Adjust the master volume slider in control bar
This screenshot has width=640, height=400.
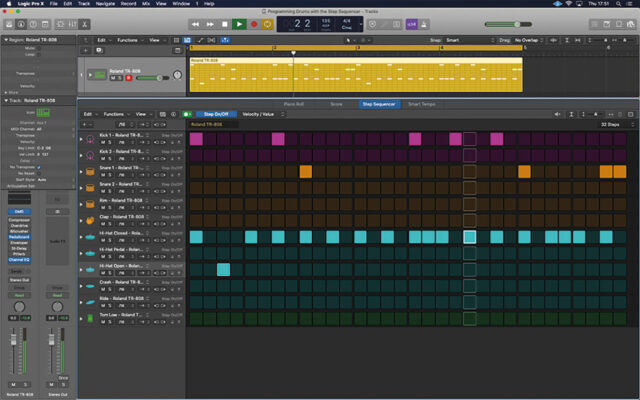508,24
